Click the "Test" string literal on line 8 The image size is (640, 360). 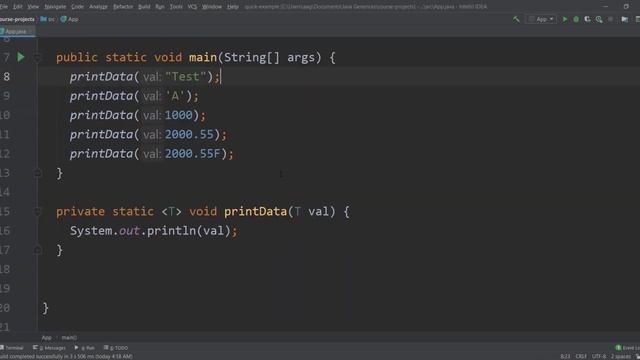point(186,77)
